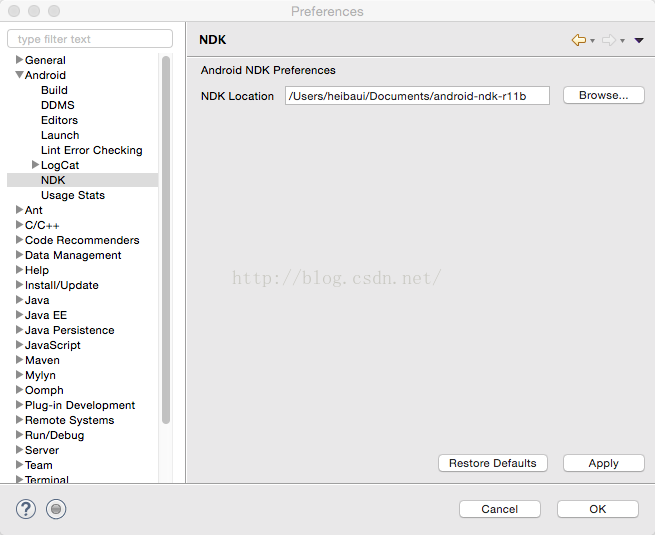Click the Apply button

point(604,463)
